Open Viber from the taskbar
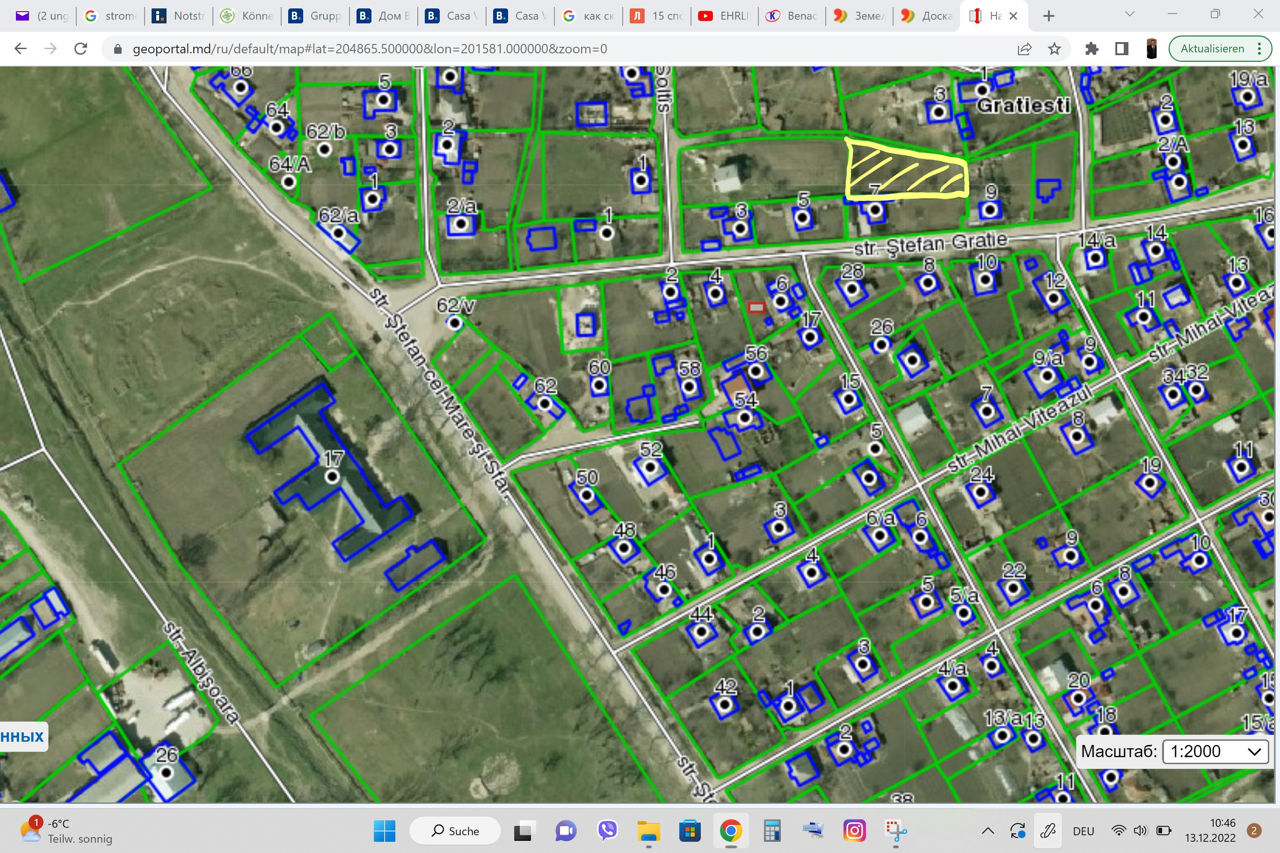Screen dimensions: 1280x853 pos(607,830)
